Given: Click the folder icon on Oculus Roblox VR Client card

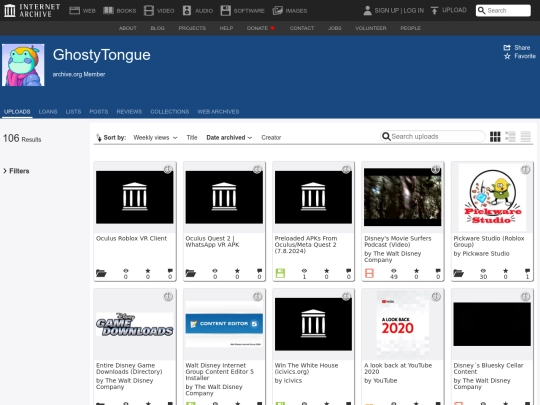Looking at the screenshot, I should pos(101,273).
